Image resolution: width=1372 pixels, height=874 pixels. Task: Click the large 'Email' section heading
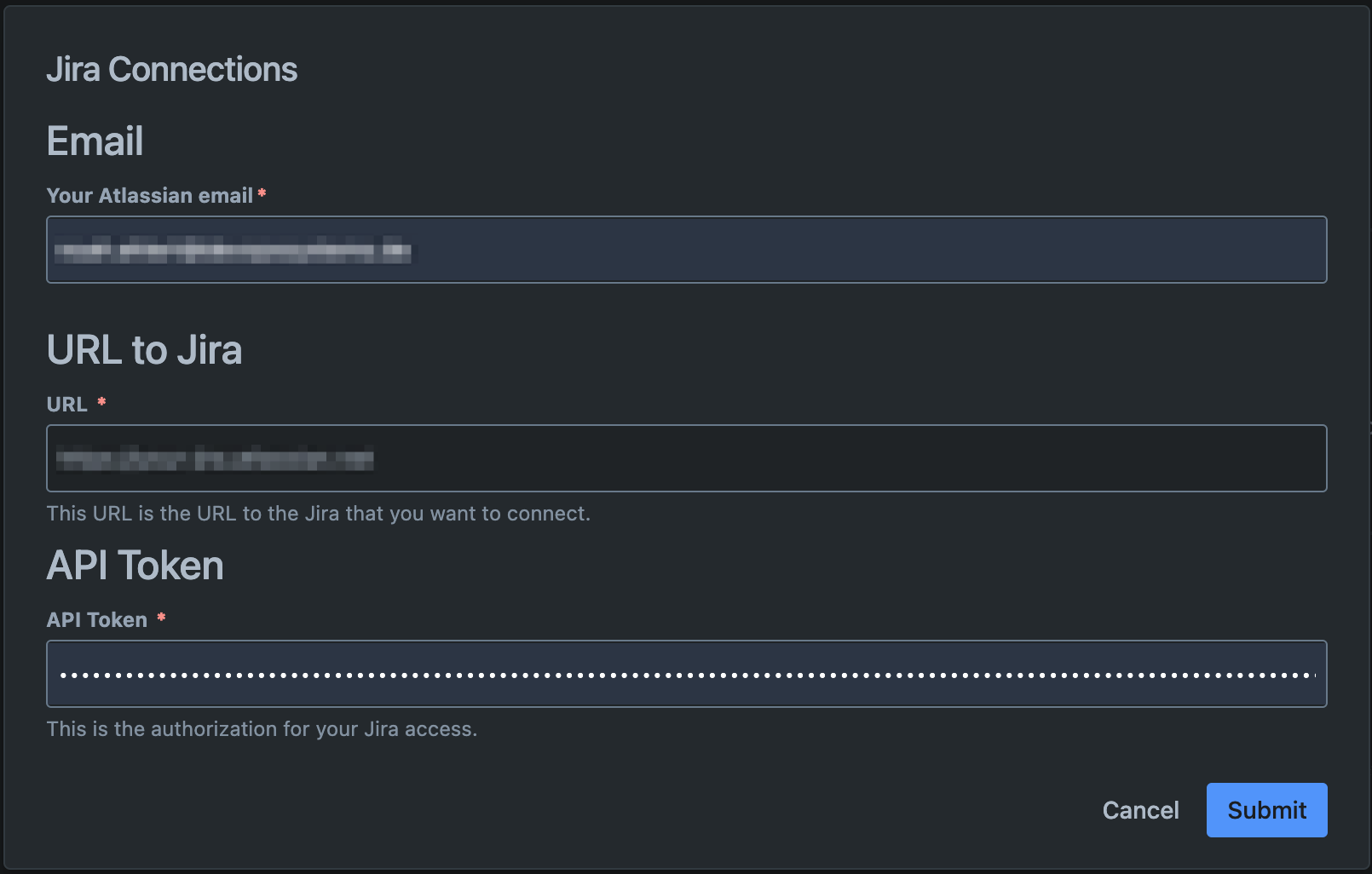[95, 141]
